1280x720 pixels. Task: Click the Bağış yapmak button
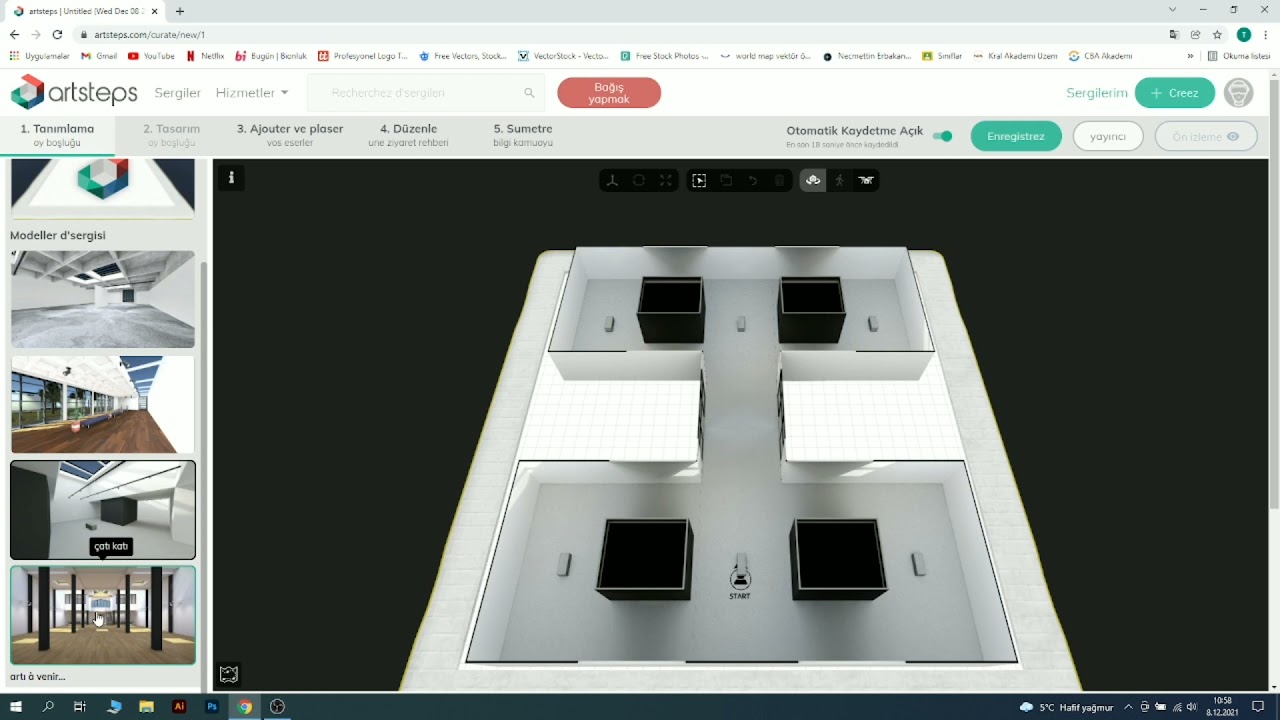pos(609,93)
